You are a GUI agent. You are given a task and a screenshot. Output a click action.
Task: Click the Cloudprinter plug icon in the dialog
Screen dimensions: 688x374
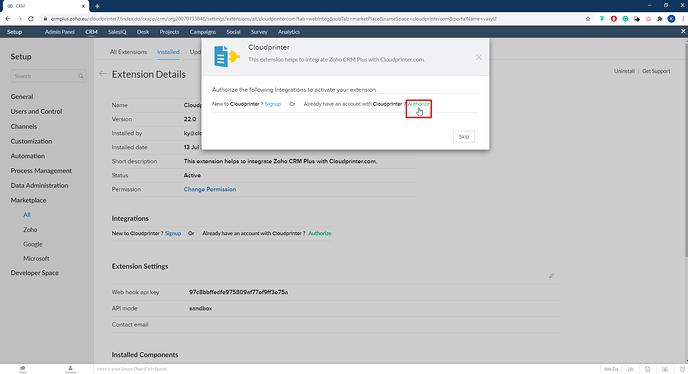pyautogui.click(x=226, y=56)
